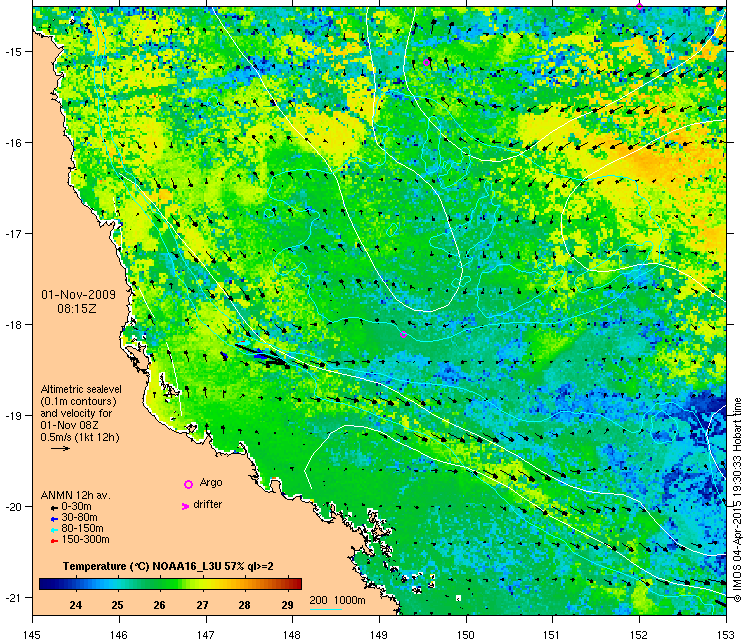Click the 0.5m/s velocity scale arrow
750x640 pixels.
[x=60, y=449]
